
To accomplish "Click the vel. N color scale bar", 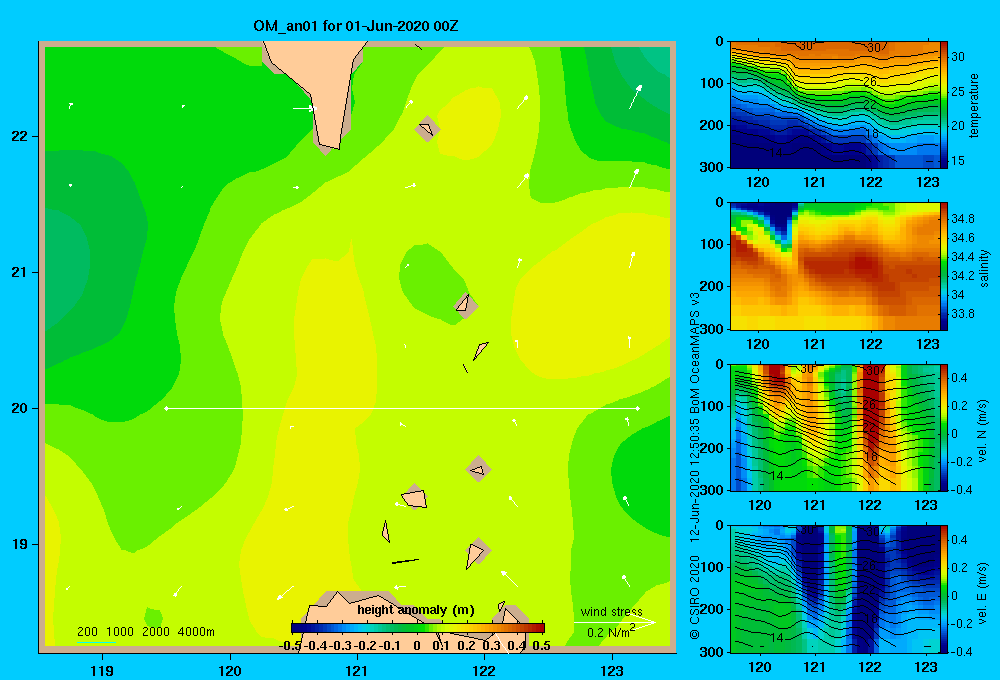I will [944, 427].
